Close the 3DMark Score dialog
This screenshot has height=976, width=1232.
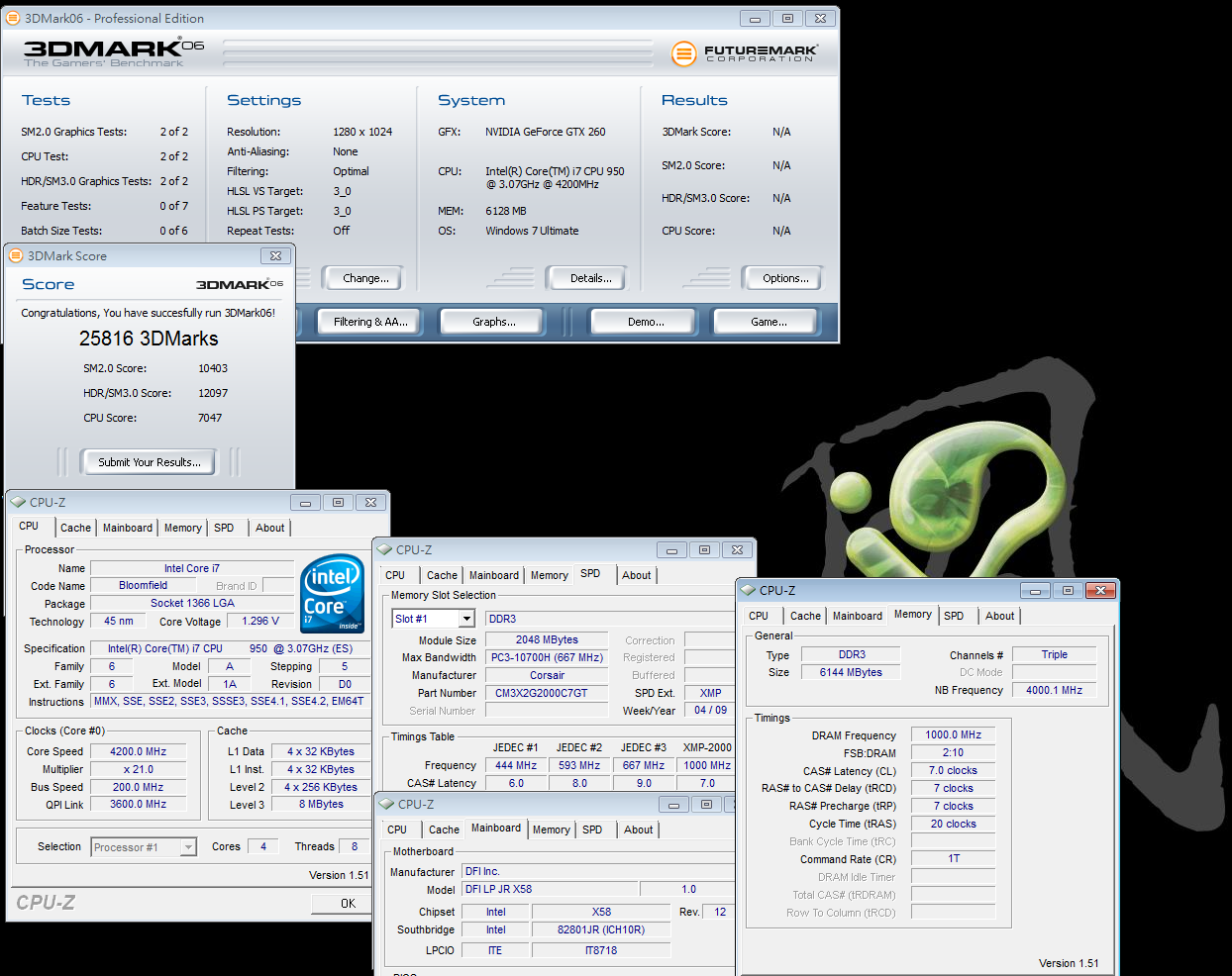(275, 255)
